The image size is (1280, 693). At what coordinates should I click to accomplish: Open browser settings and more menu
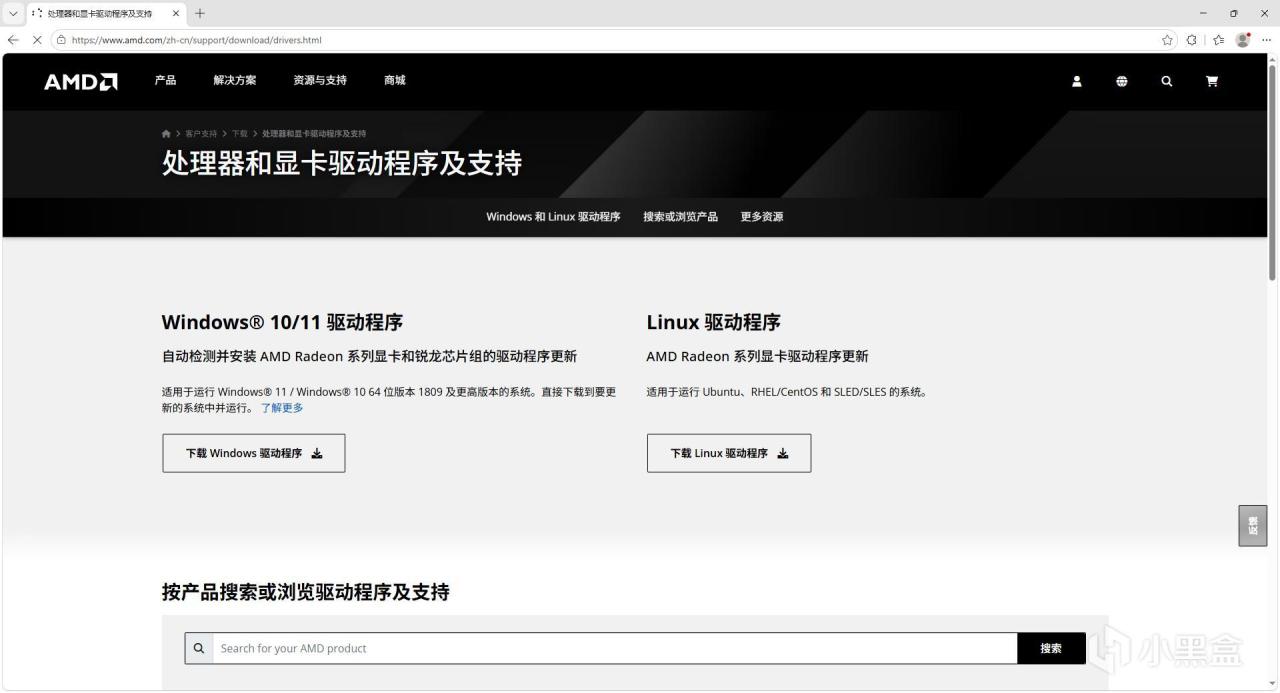[1267, 40]
